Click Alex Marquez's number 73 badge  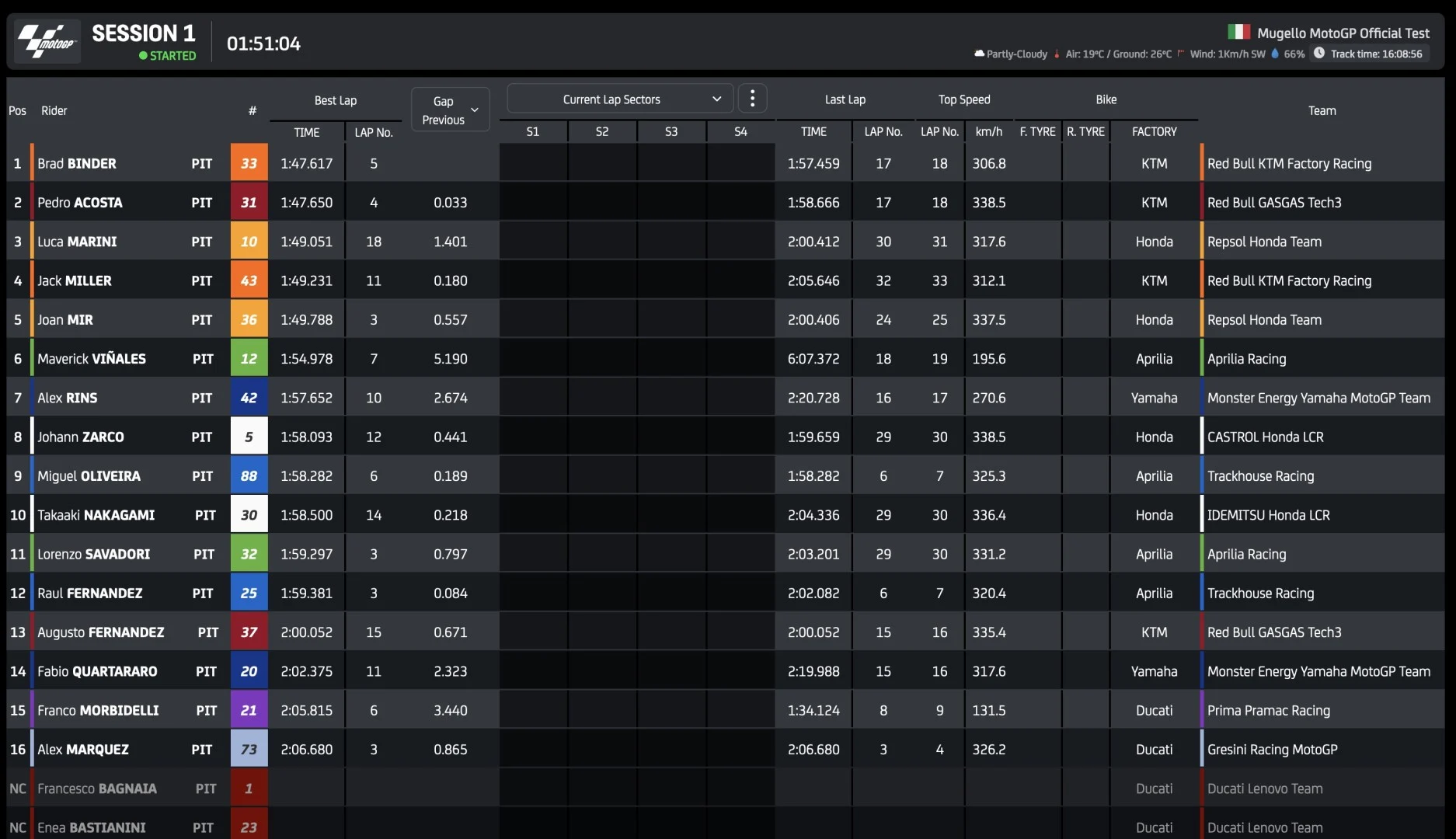249,749
